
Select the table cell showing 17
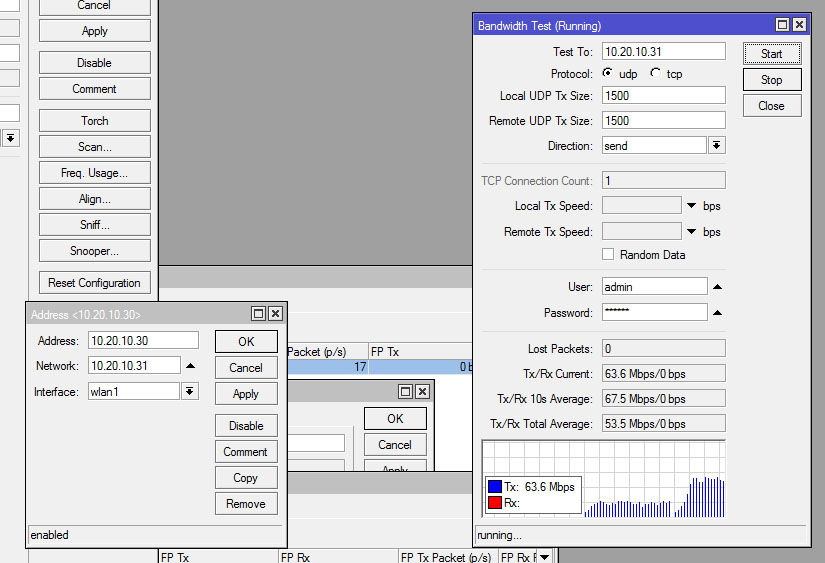click(328, 367)
